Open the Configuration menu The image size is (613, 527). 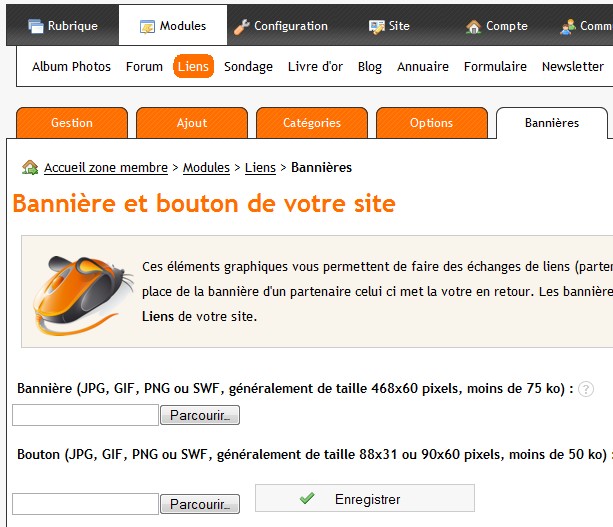click(281, 26)
